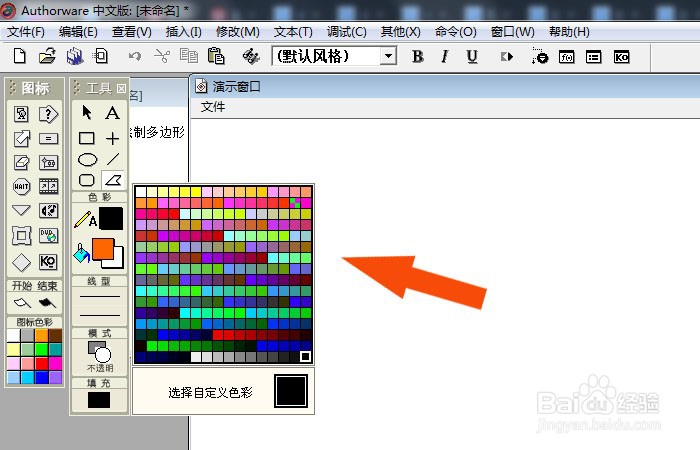Click the pencil text color black swatch
700x450 pixels.
(111, 219)
